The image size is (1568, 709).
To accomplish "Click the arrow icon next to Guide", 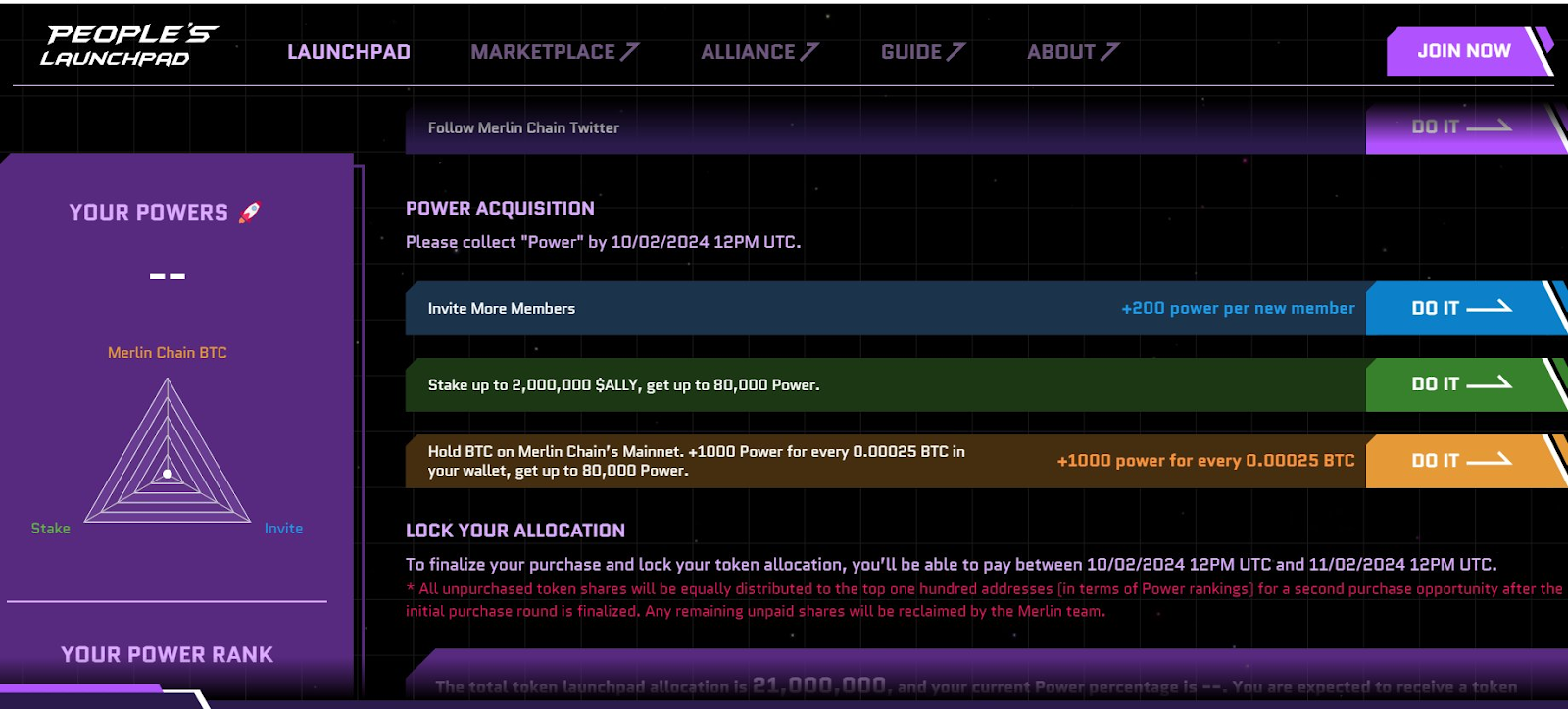I will tap(956, 52).
